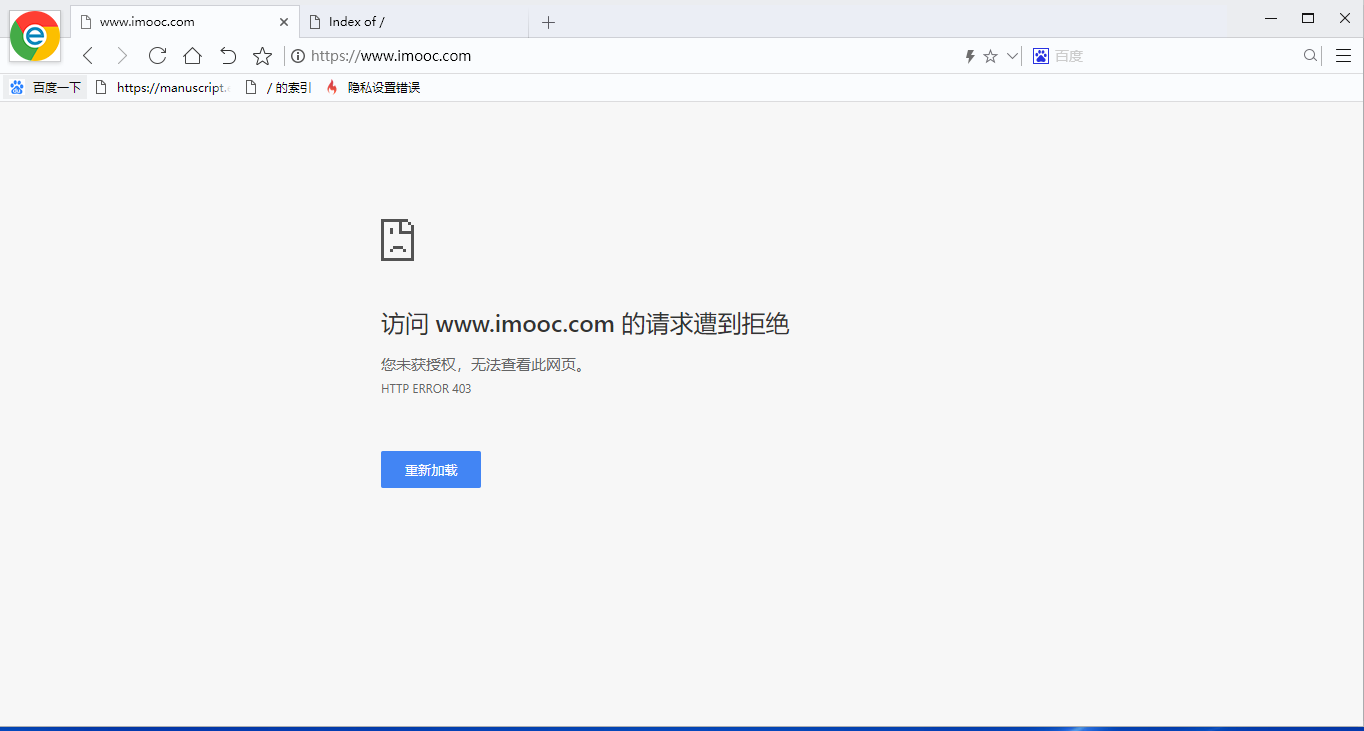
Task: Refresh the current page
Action: [x=157, y=56]
